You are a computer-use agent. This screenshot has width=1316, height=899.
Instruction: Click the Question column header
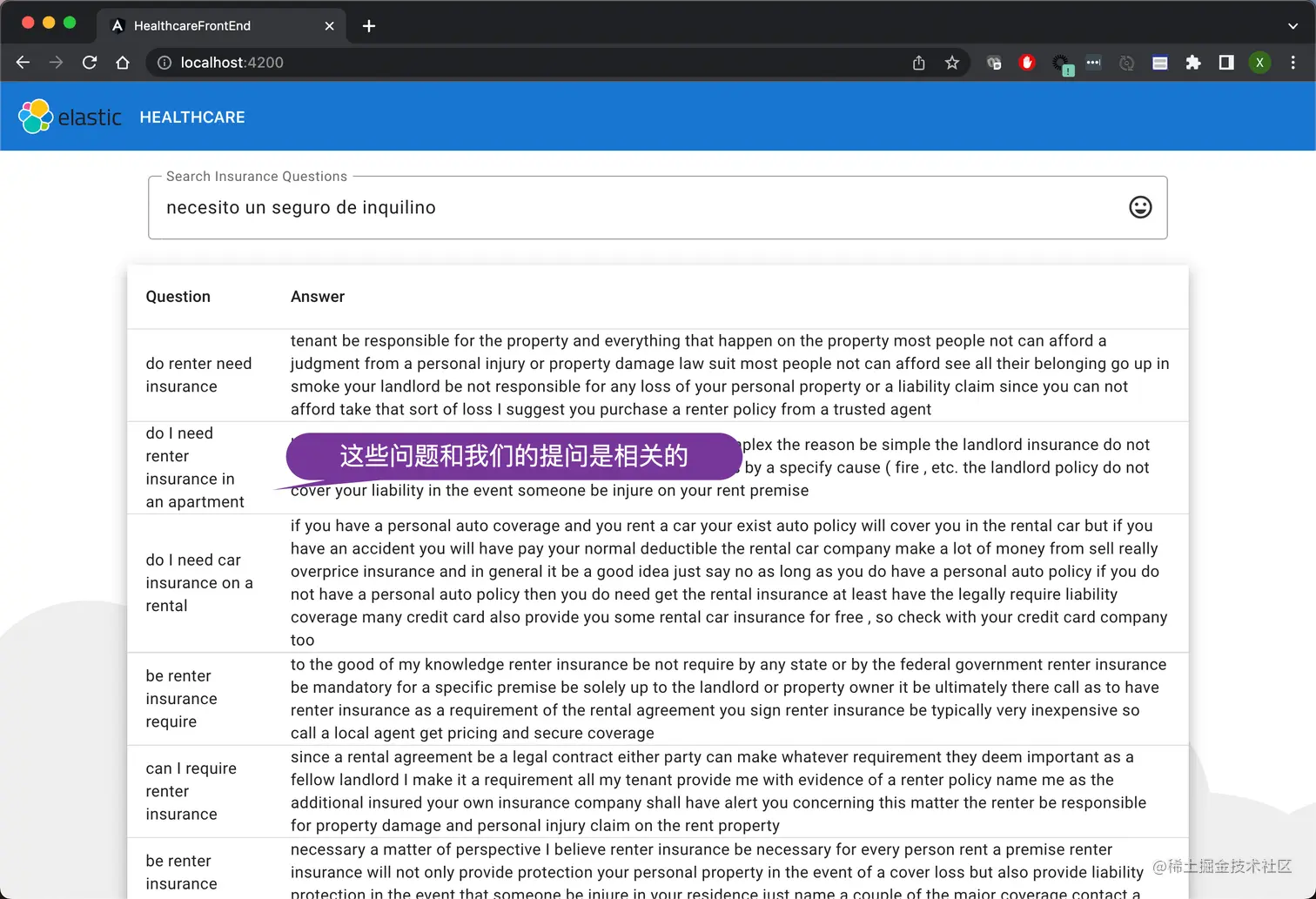[178, 297]
